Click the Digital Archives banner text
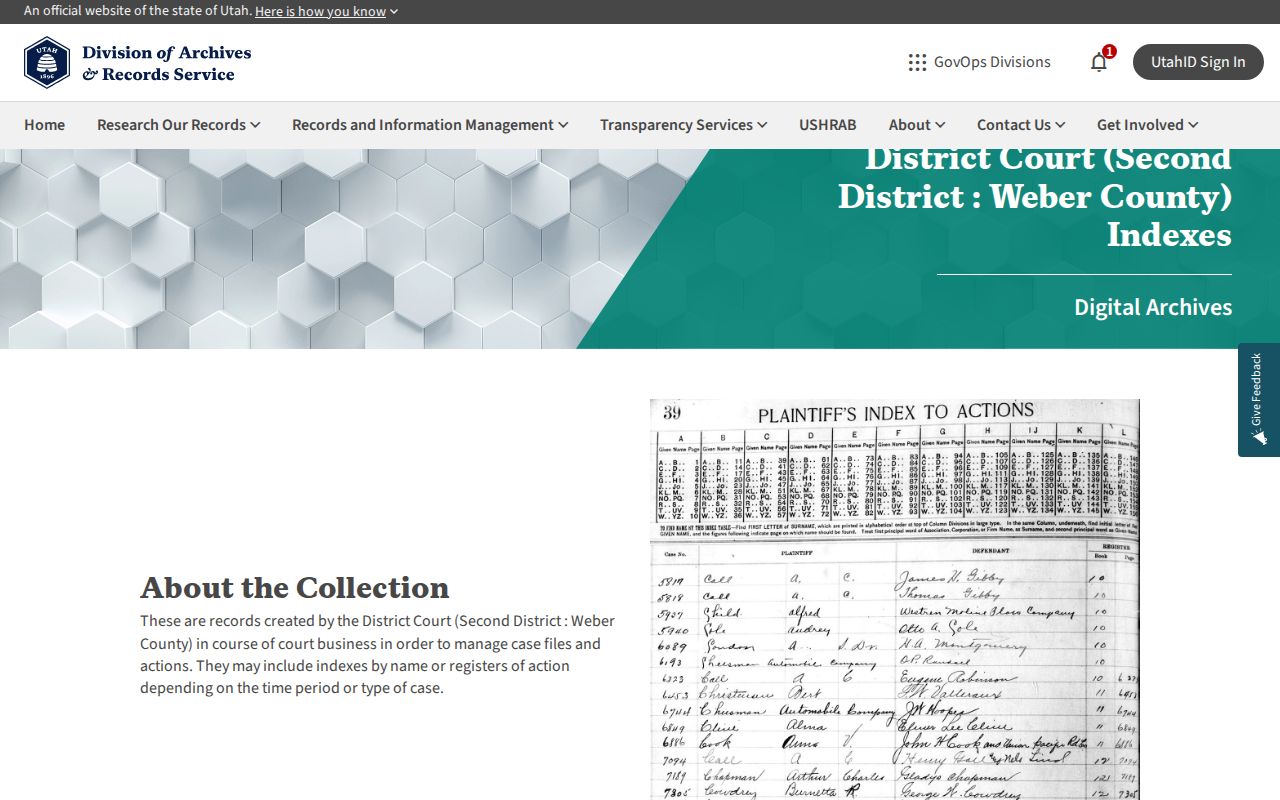 1153,307
